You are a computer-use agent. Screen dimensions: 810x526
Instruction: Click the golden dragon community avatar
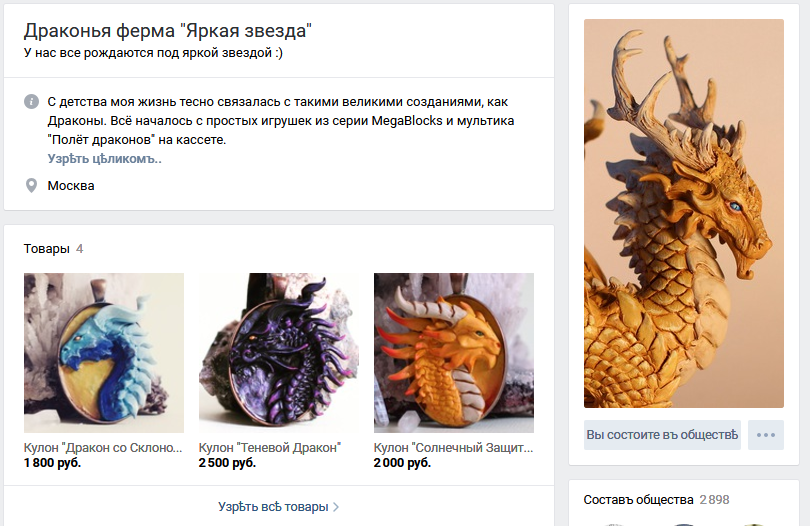683,213
